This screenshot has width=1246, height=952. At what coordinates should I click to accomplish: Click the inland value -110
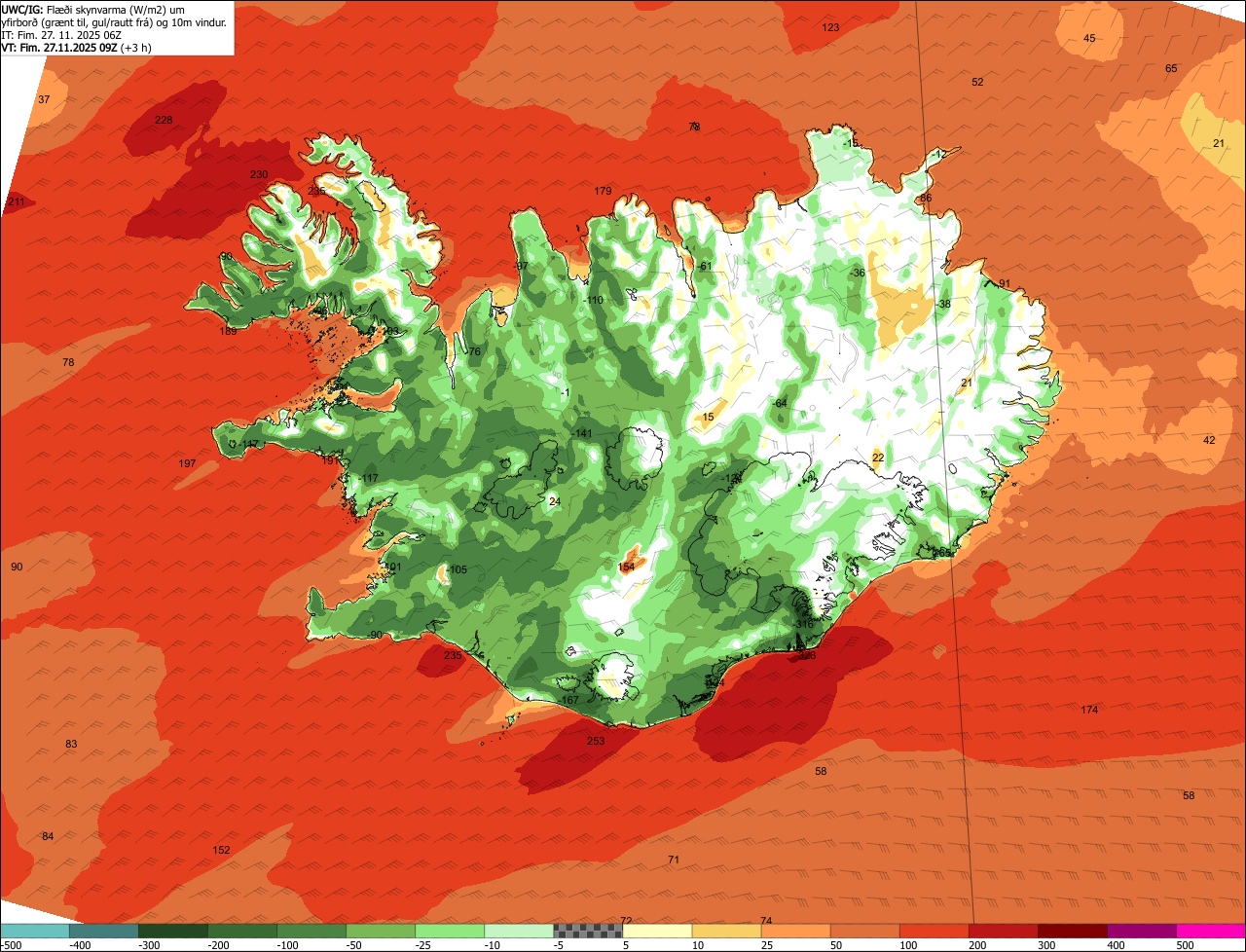point(593,300)
